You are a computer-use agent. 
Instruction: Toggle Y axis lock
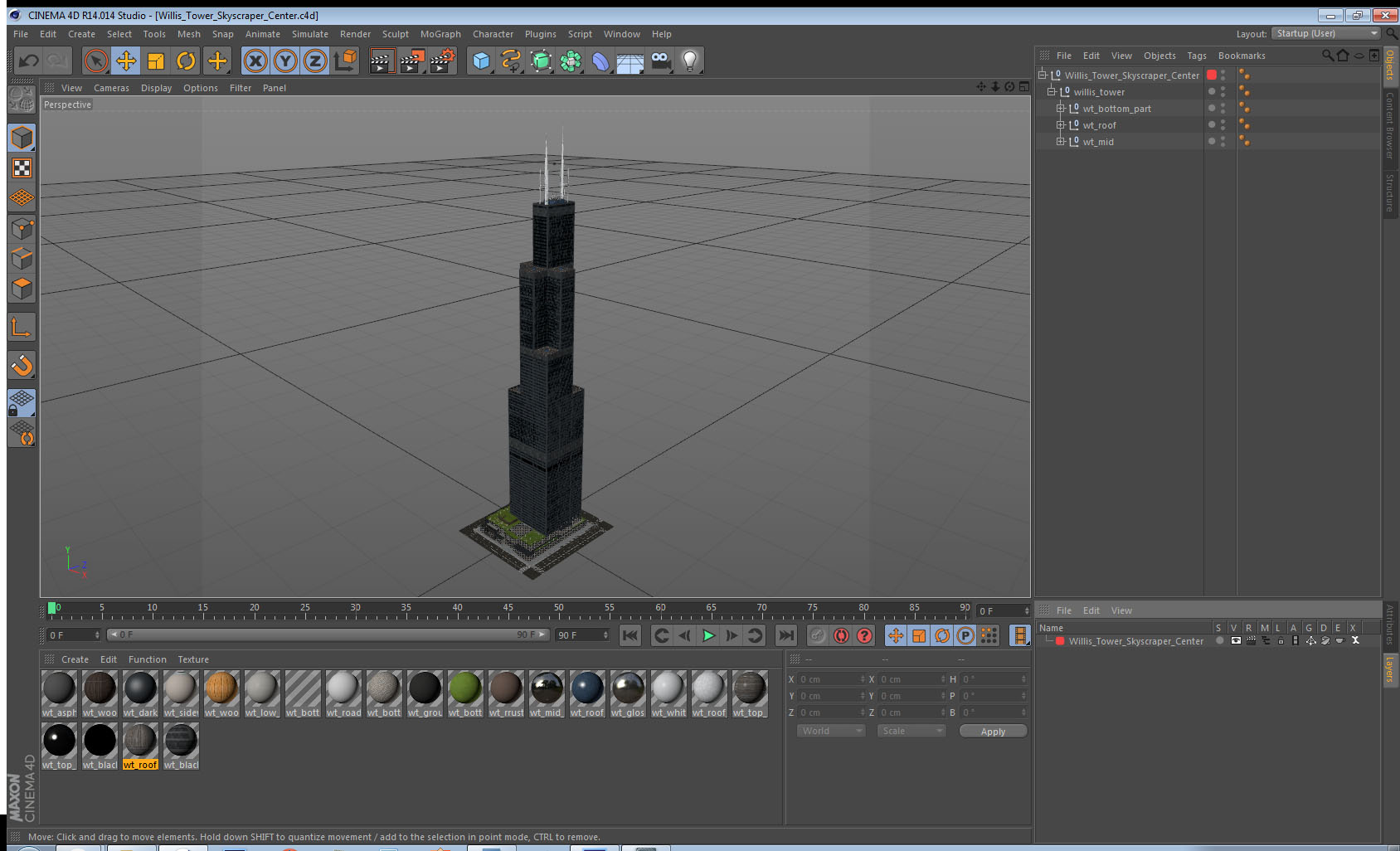285,61
